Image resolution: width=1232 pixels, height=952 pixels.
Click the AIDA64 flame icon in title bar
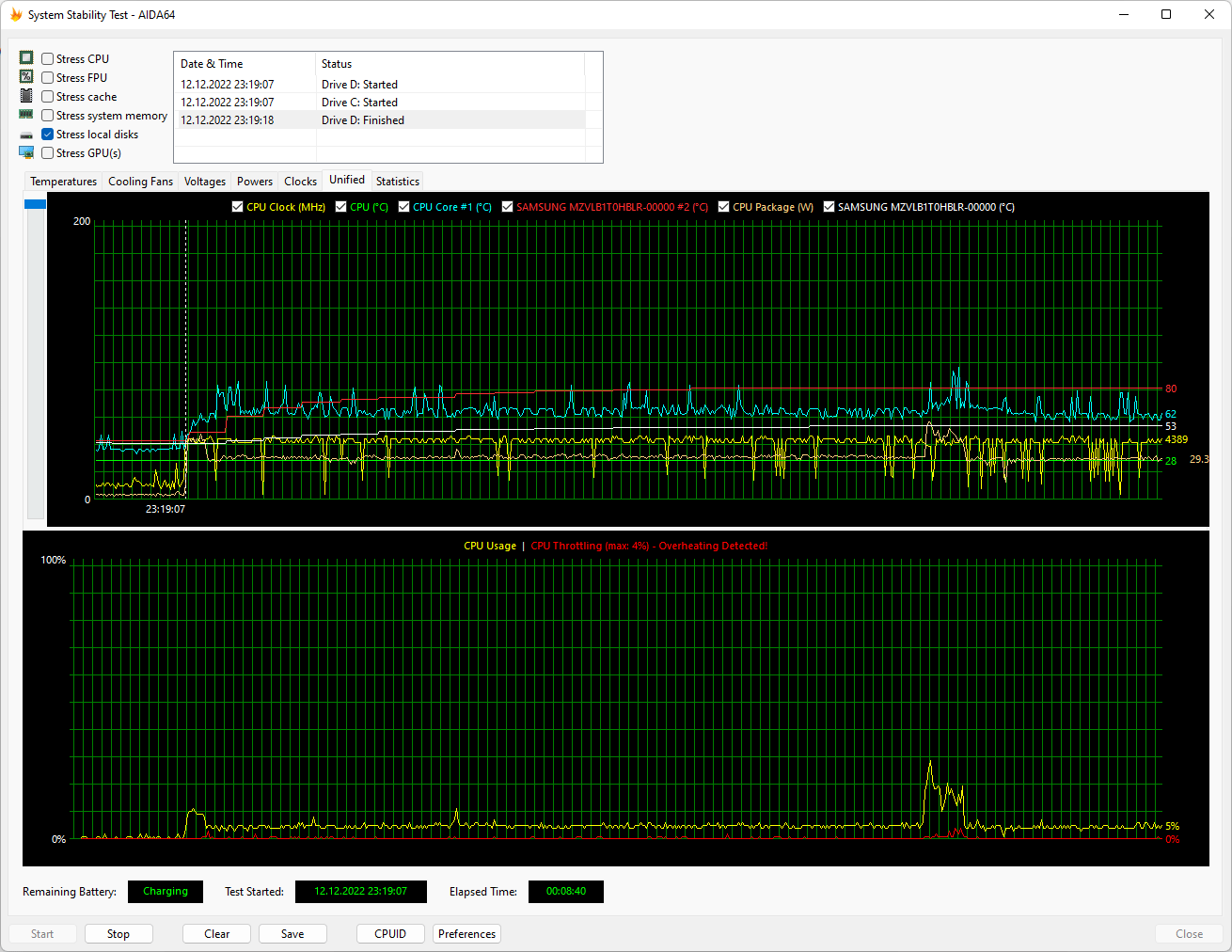(16, 15)
